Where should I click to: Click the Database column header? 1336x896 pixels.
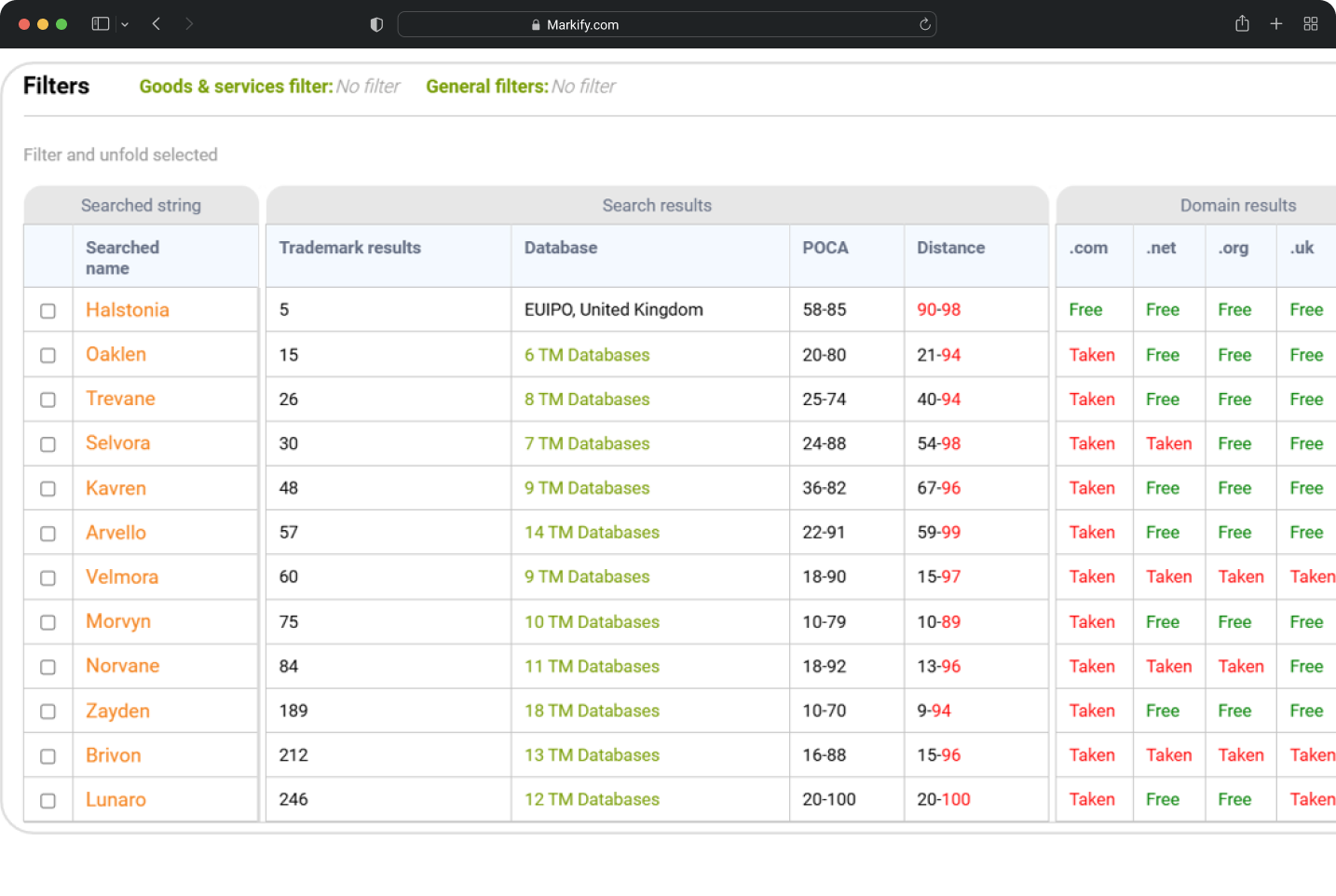[561, 248]
